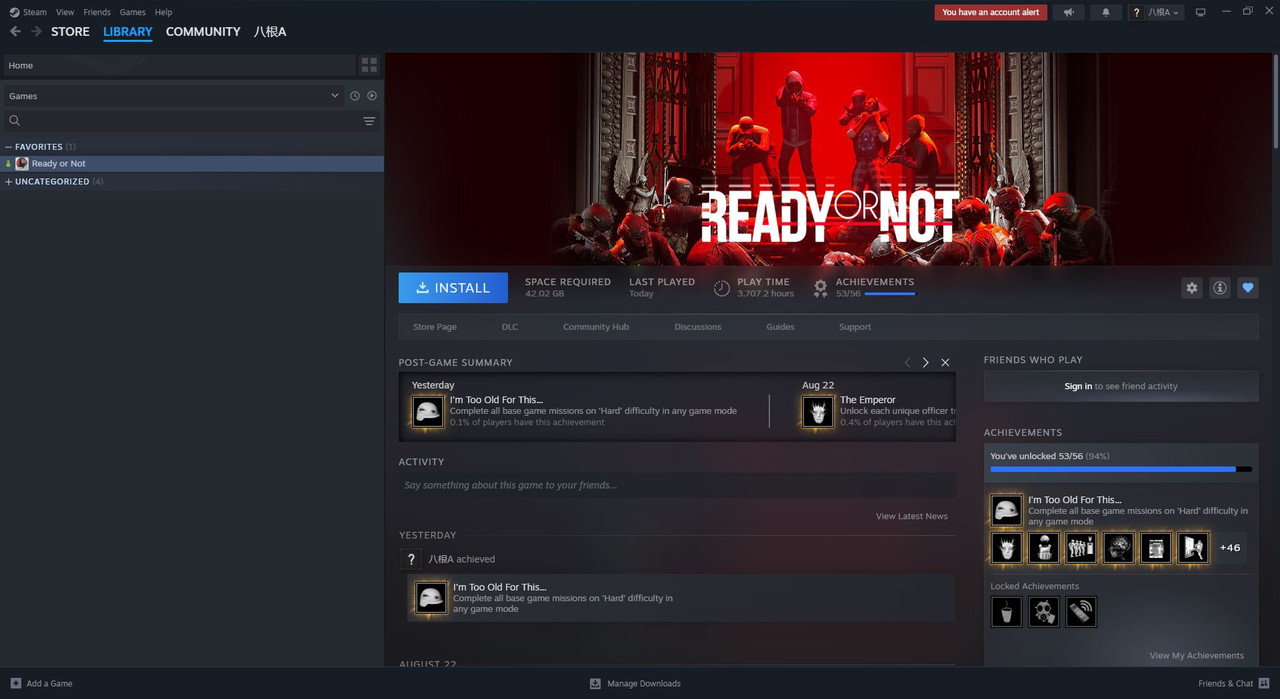Click the +46 more achievements badge
The width and height of the screenshot is (1280, 699).
tap(1230, 548)
